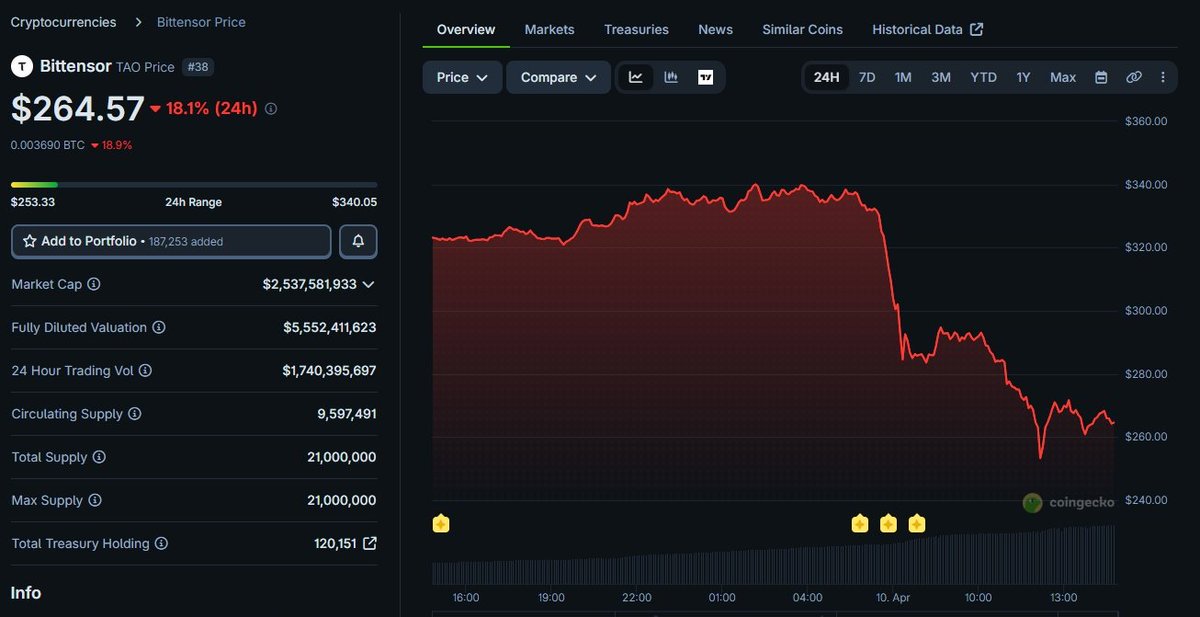This screenshot has width=1200, height=617.
Task: Open the Compare dropdown
Action: [558, 77]
